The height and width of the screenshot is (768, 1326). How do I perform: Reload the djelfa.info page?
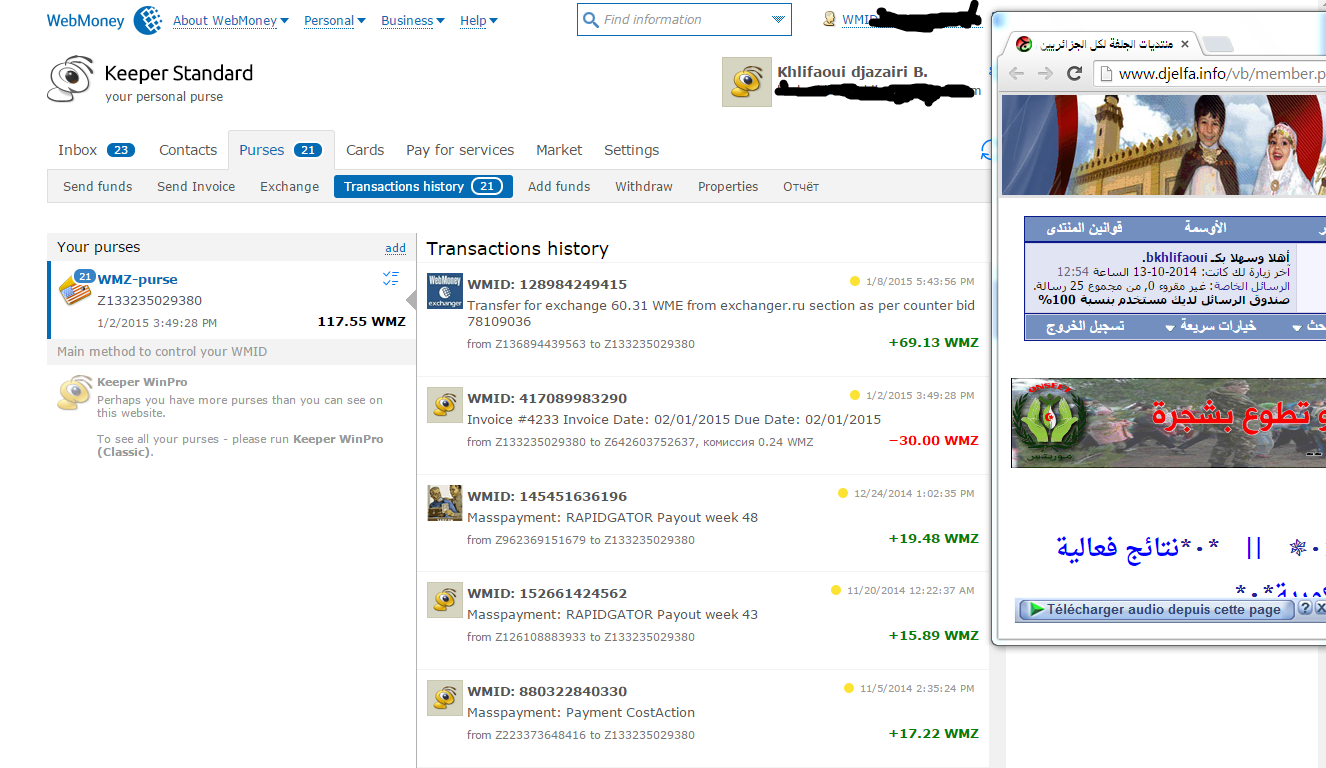click(1075, 73)
